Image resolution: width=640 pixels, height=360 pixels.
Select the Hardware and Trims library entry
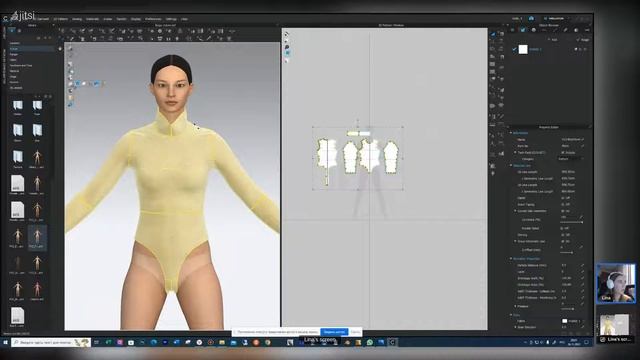coord(20,65)
